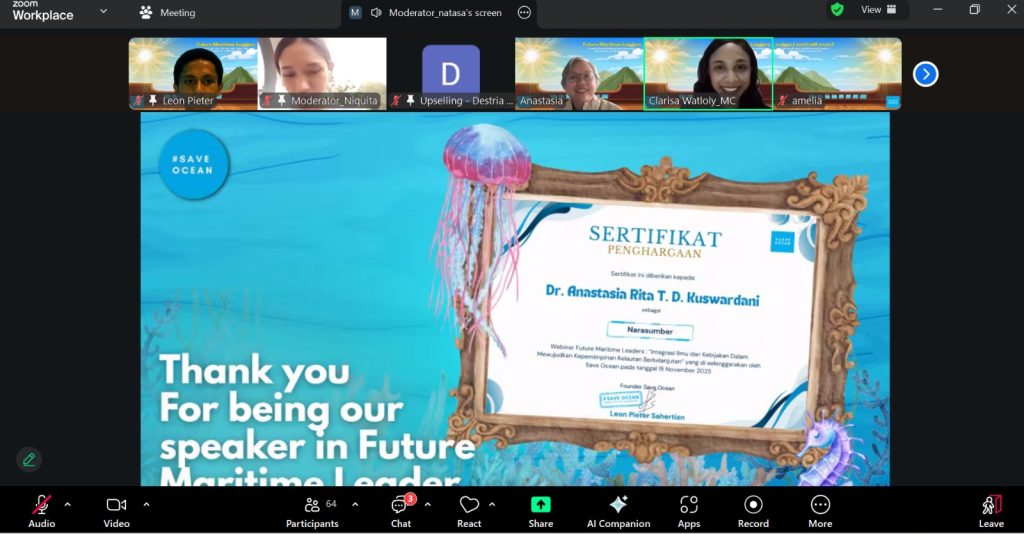Click the green Share screen button
The height and width of the screenshot is (534, 1024).
click(x=540, y=511)
